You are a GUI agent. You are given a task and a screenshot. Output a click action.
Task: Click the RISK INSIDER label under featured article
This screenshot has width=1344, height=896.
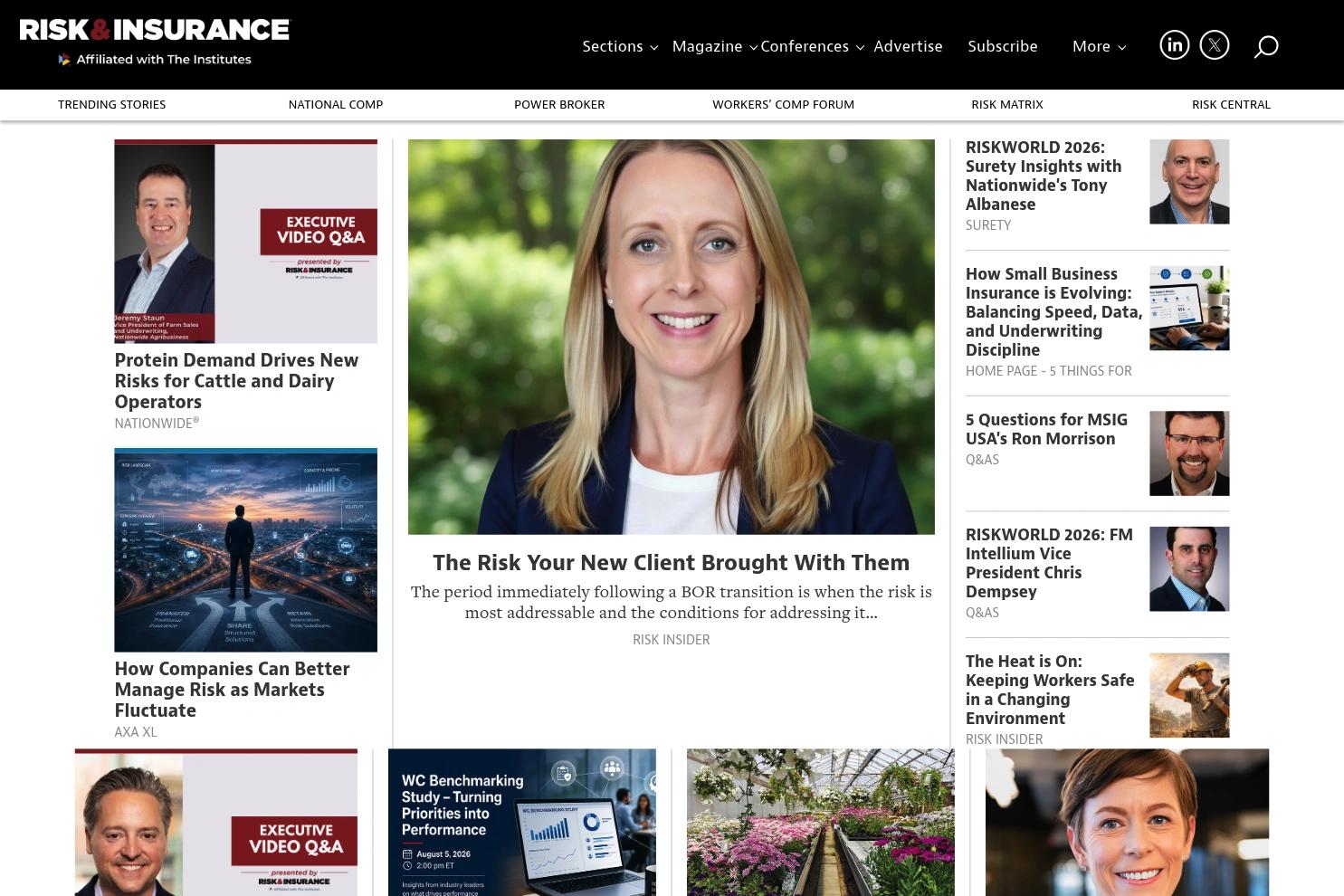(x=672, y=640)
